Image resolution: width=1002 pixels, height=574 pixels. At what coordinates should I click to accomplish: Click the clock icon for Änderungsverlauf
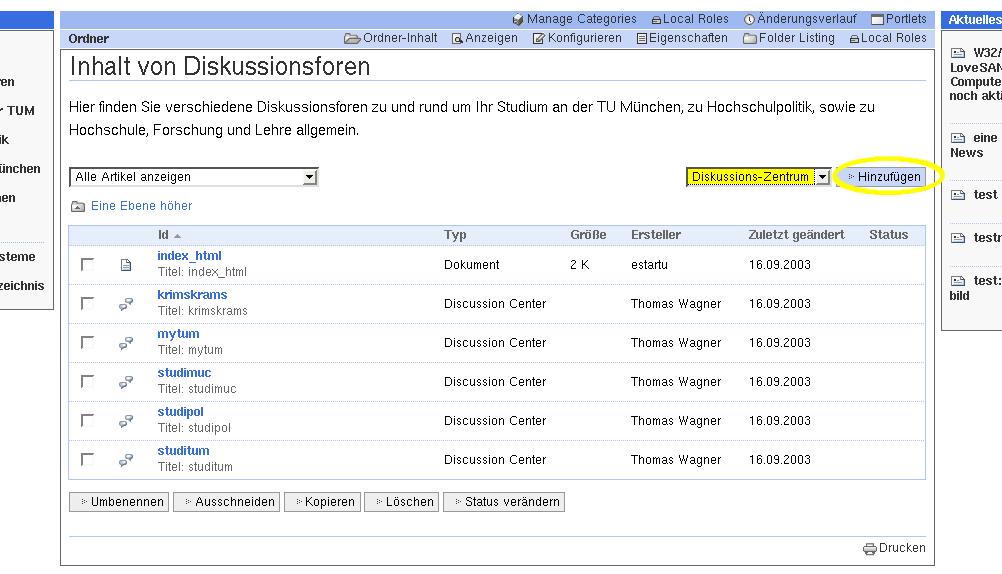click(750, 19)
